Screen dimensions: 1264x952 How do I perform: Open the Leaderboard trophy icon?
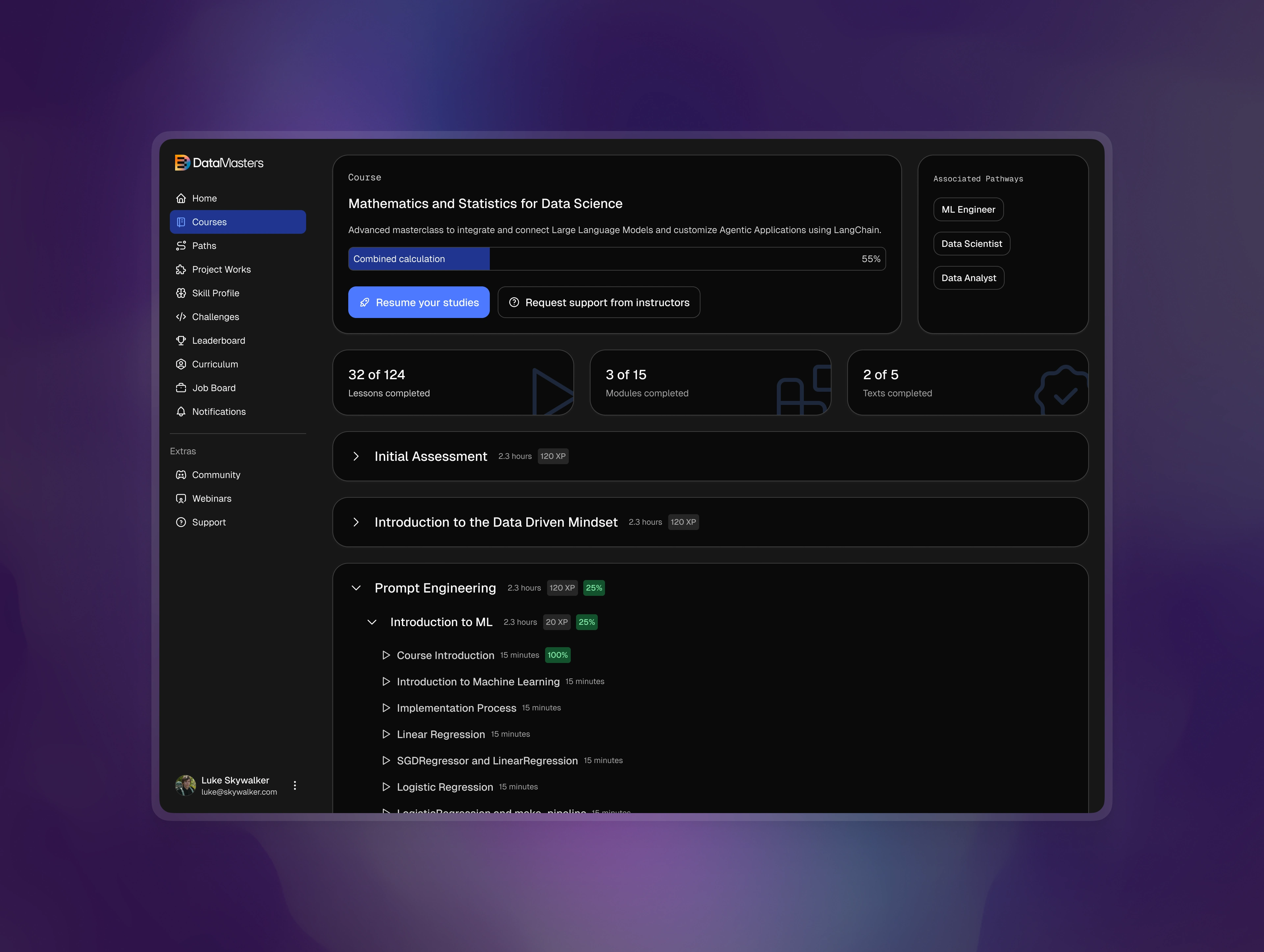181,340
